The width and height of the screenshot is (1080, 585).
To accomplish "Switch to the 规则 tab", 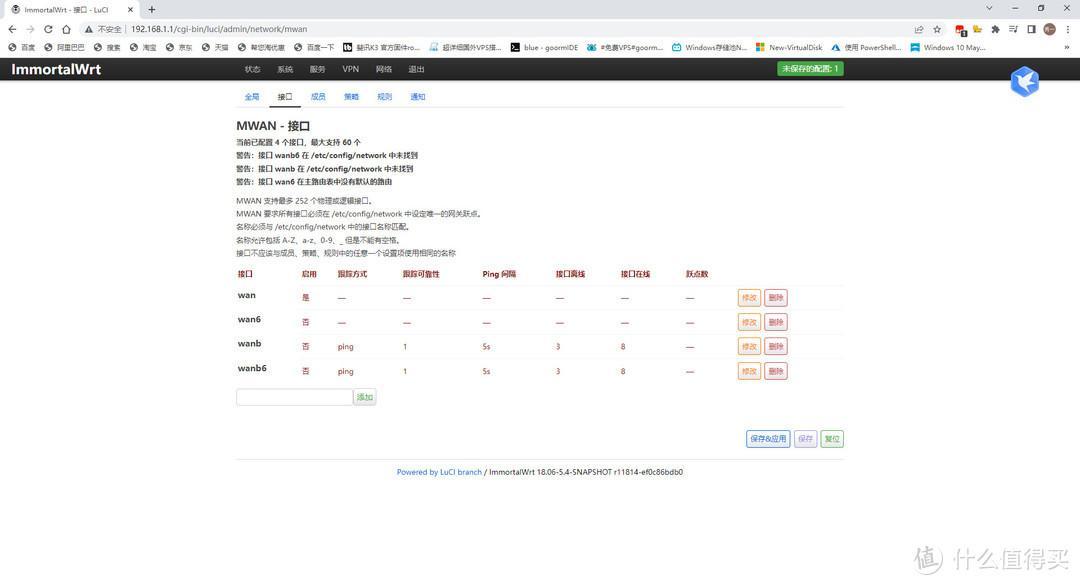I will [x=384, y=96].
